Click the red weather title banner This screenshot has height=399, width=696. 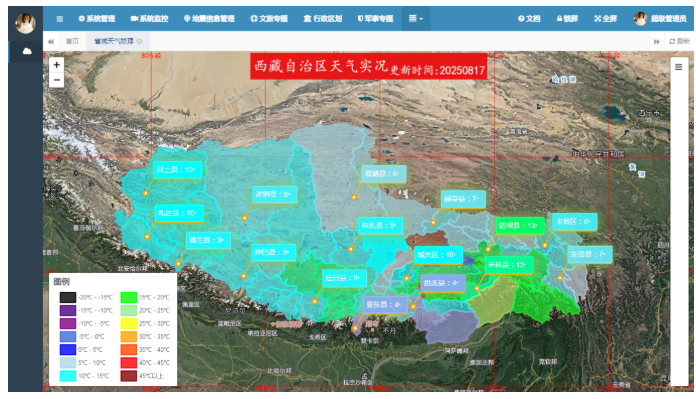coord(368,67)
